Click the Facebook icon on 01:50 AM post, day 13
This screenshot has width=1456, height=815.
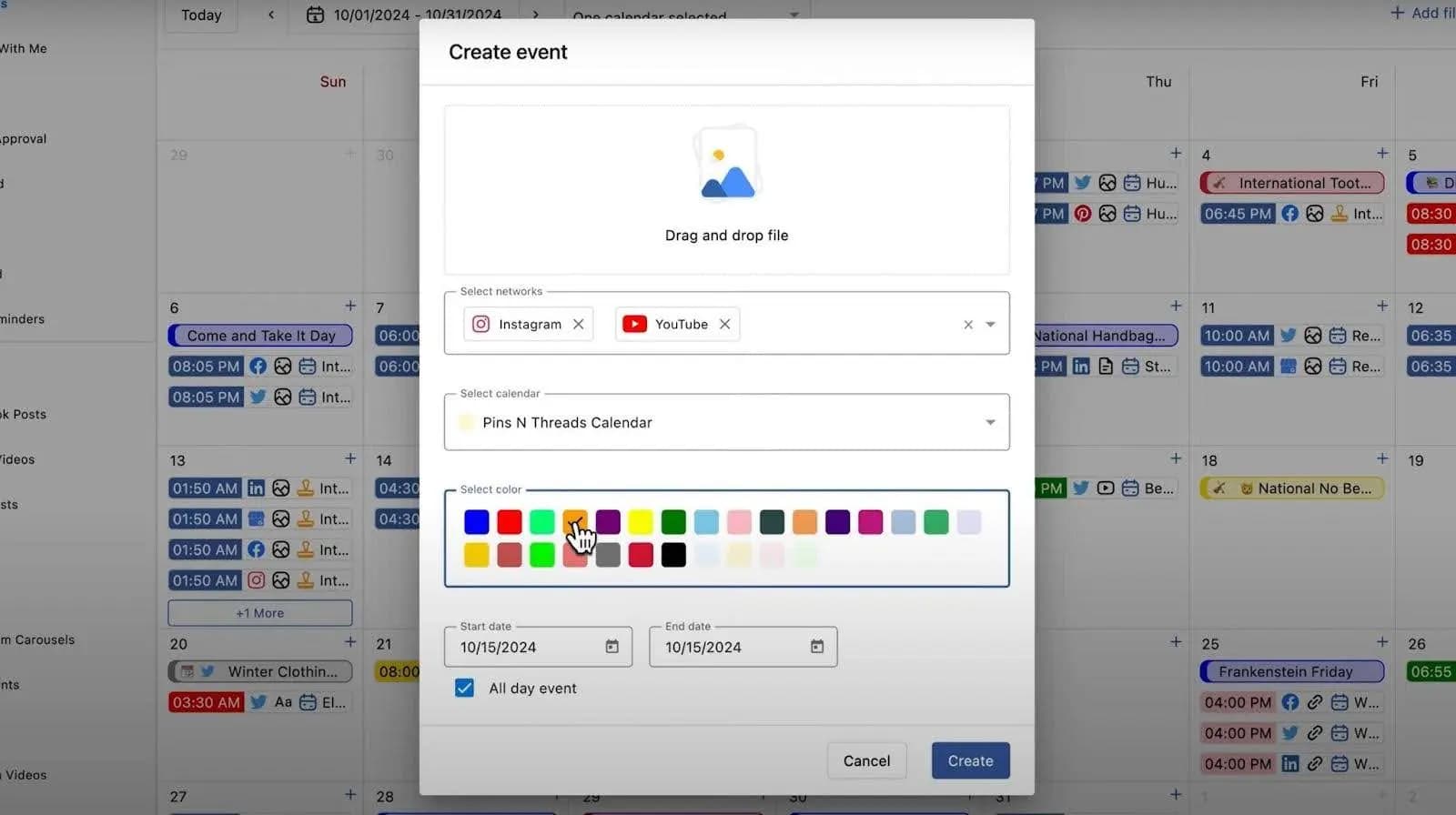click(x=257, y=549)
